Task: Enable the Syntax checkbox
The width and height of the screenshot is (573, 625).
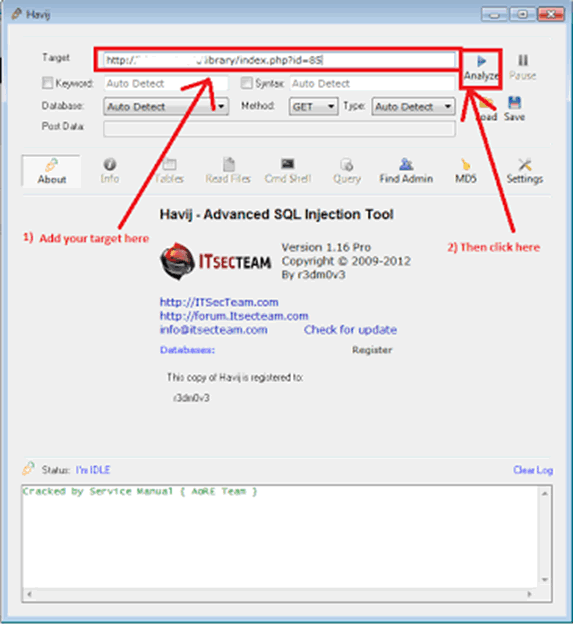Action: [x=247, y=83]
